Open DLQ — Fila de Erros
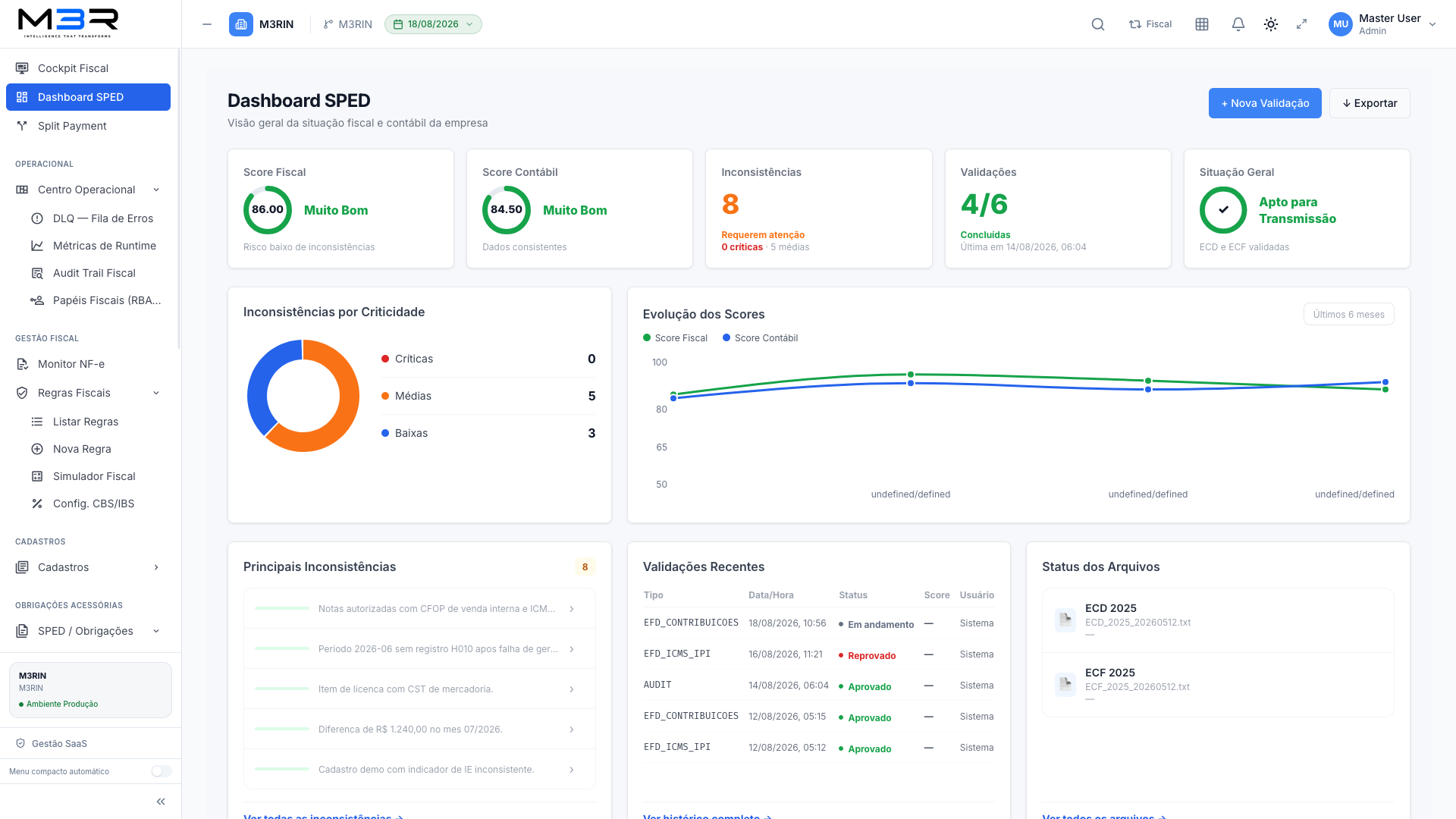Image resolution: width=1456 pixels, height=819 pixels. [96, 218]
